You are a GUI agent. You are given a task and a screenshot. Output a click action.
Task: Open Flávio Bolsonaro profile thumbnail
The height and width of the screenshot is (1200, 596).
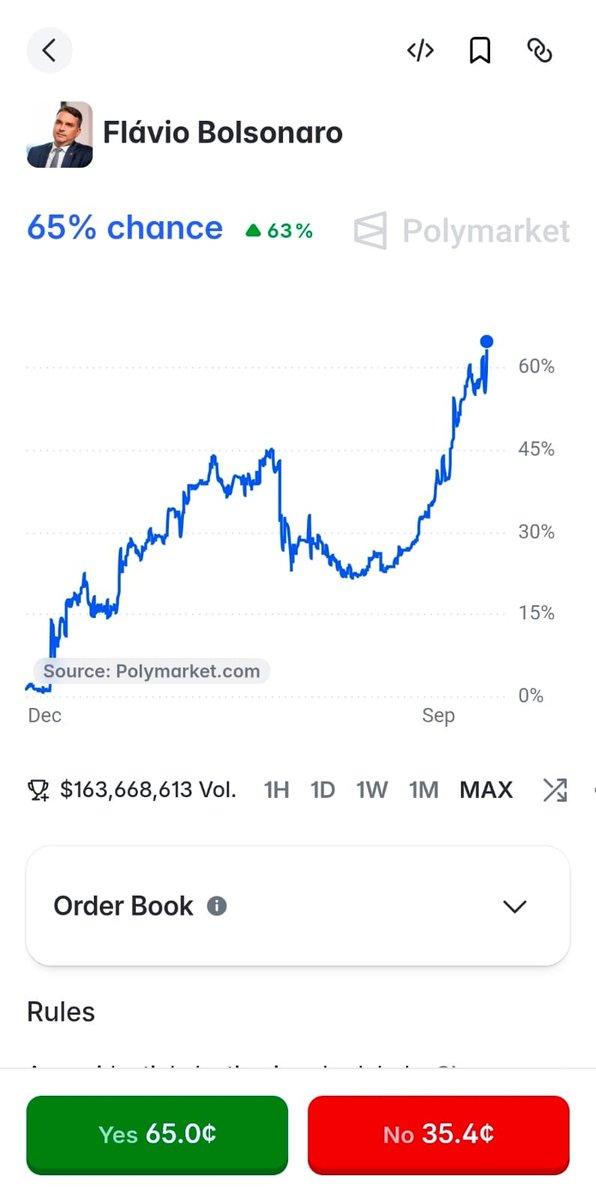(60, 134)
